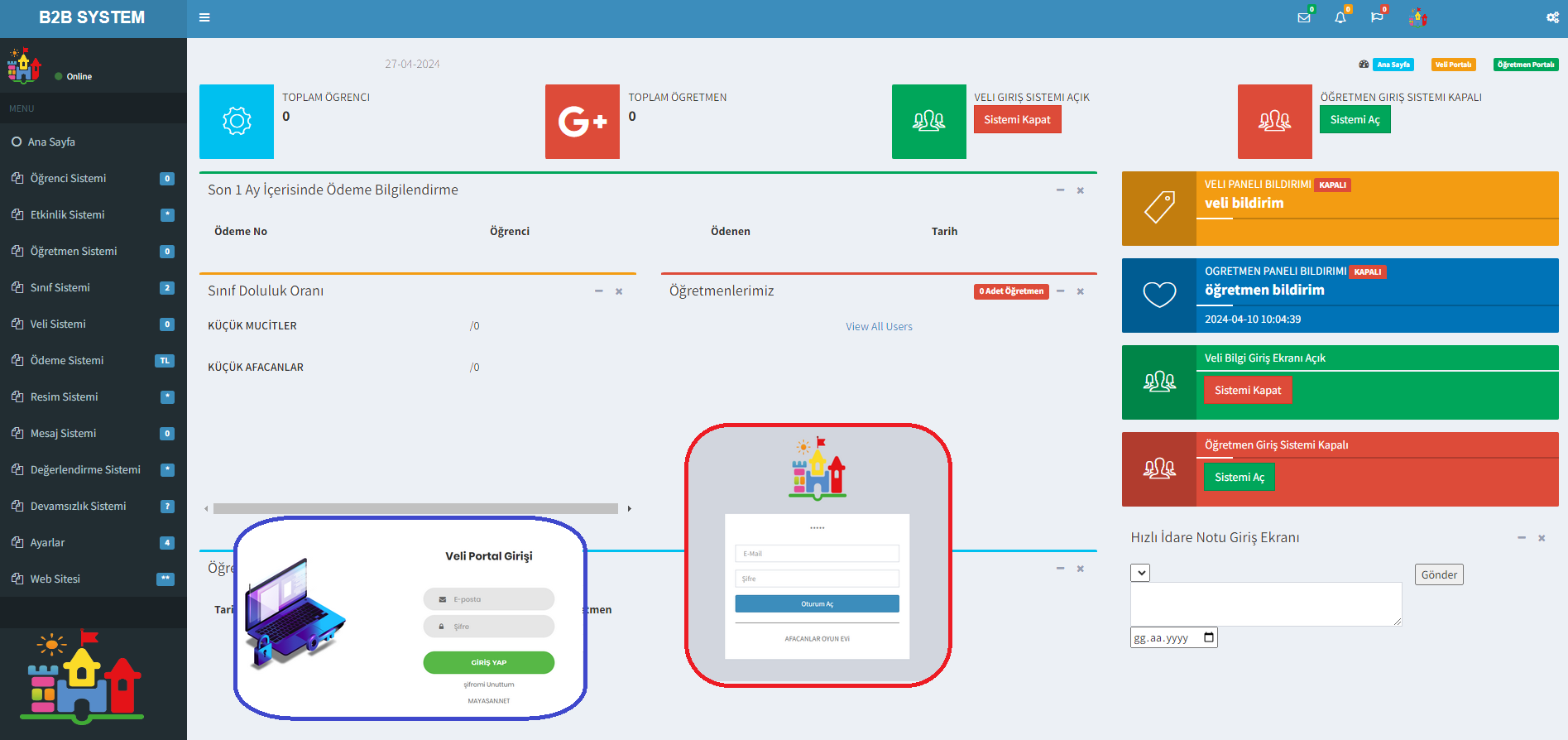Click the cyan gear student total icon
1568x740 pixels.
click(x=237, y=122)
